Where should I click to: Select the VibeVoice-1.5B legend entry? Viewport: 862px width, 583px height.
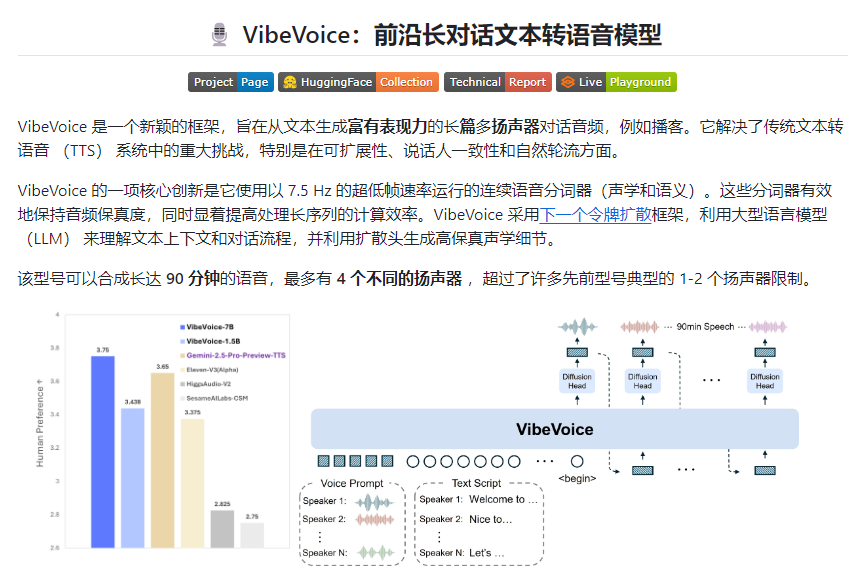click(x=210, y=341)
